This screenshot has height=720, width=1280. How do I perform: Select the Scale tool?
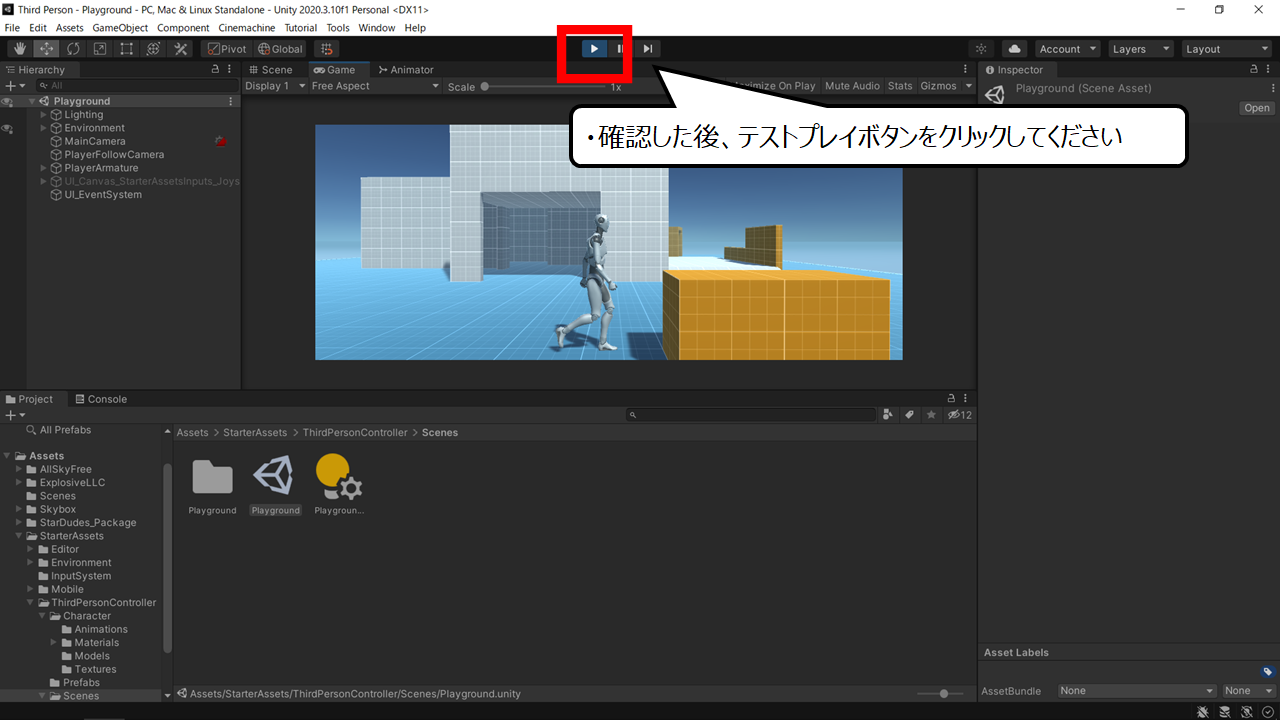(100, 49)
